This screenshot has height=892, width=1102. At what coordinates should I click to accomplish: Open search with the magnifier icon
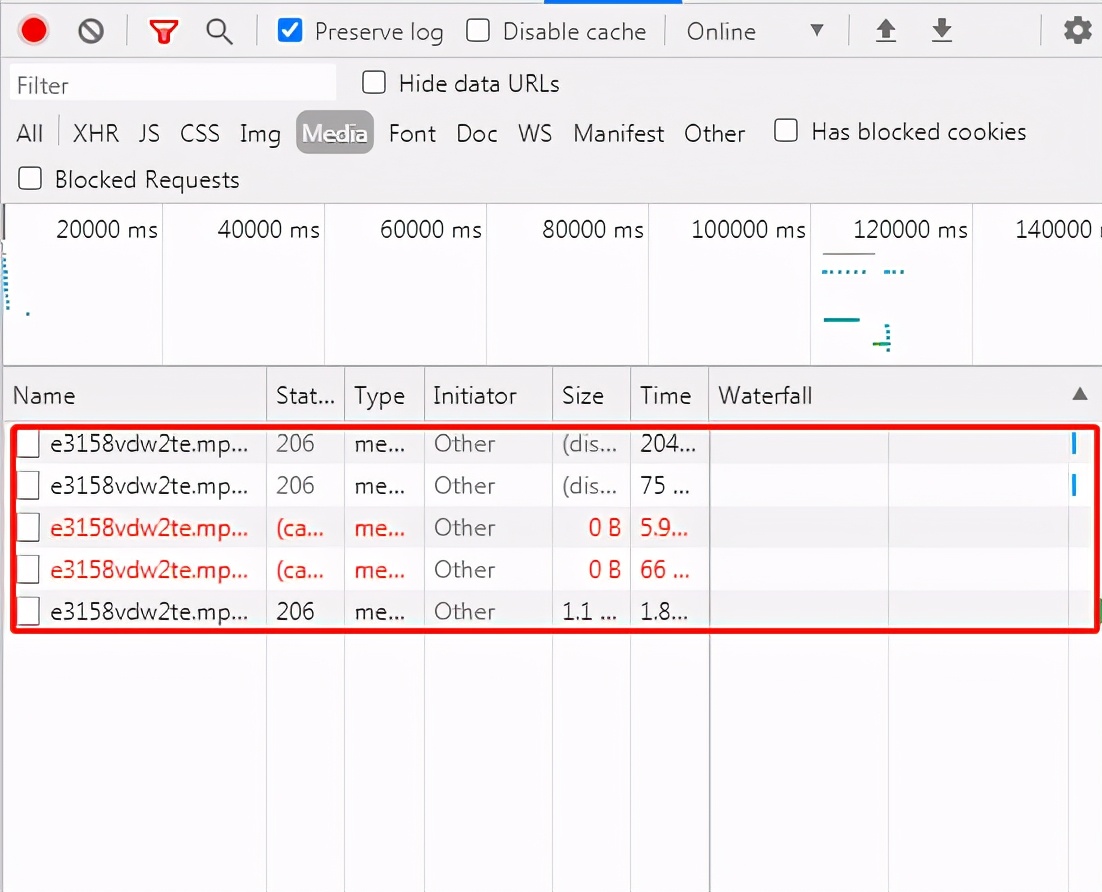tap(219, 31)
